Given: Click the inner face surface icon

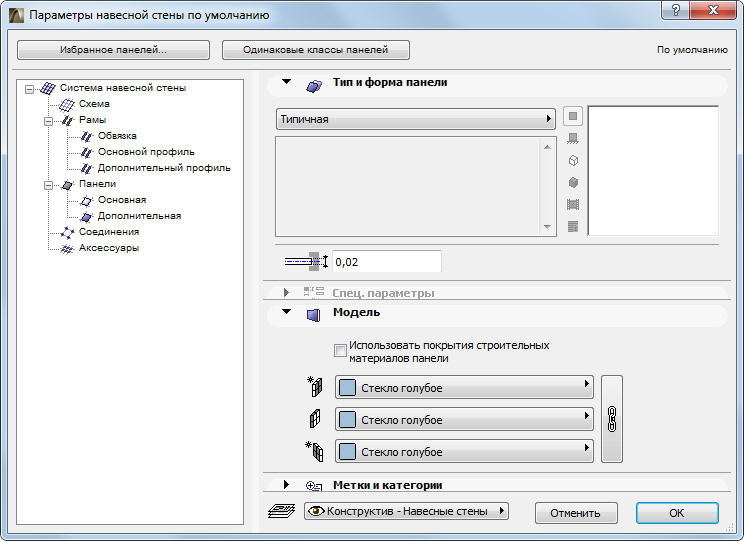Looking at the screenshot, I should point(315,451).
